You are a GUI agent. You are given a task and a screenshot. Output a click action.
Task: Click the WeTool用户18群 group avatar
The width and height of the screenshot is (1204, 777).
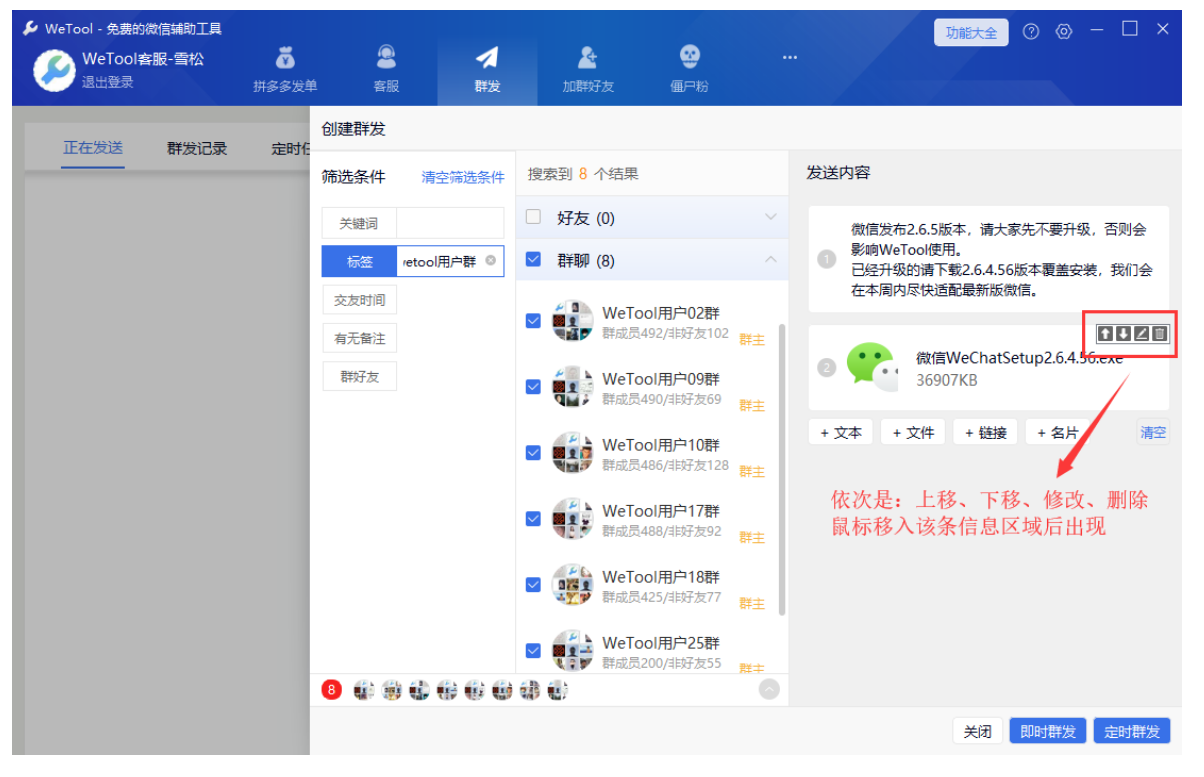click(573, 584)
